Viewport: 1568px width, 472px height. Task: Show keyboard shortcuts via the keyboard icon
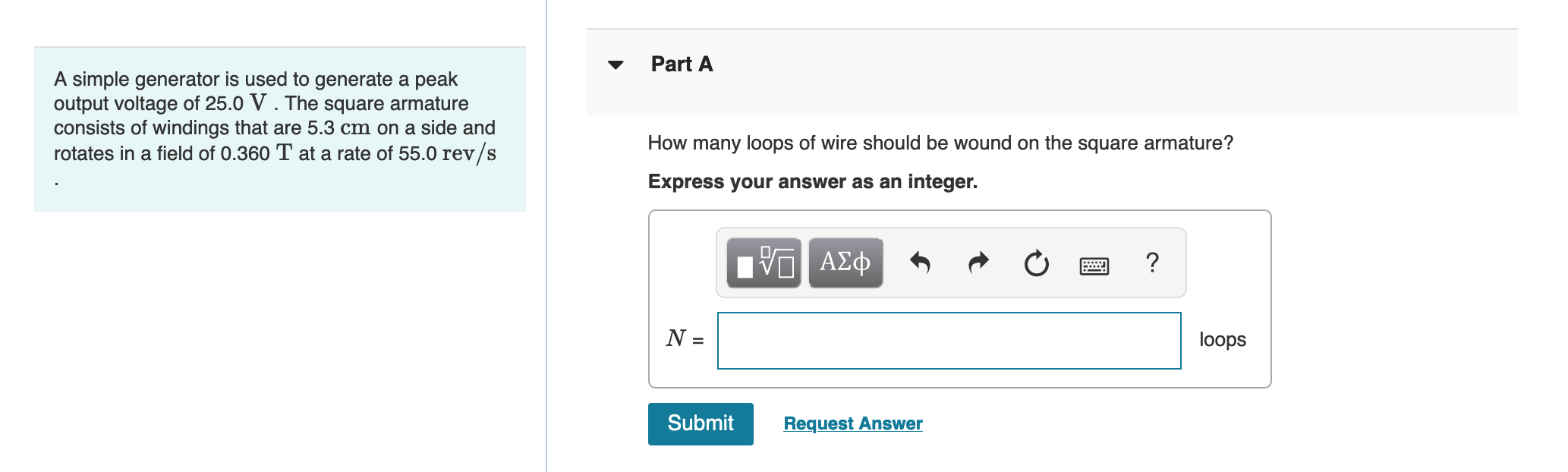1094,266
